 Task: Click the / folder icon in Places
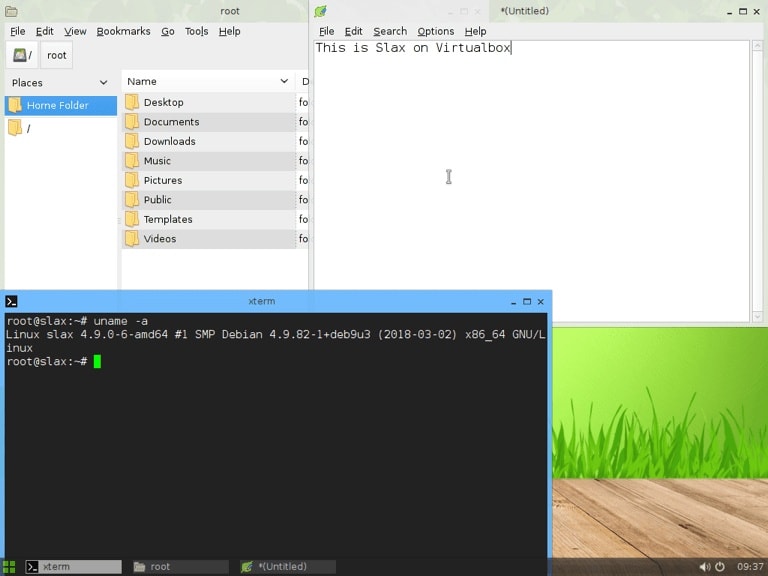click(x=15, y=128)
